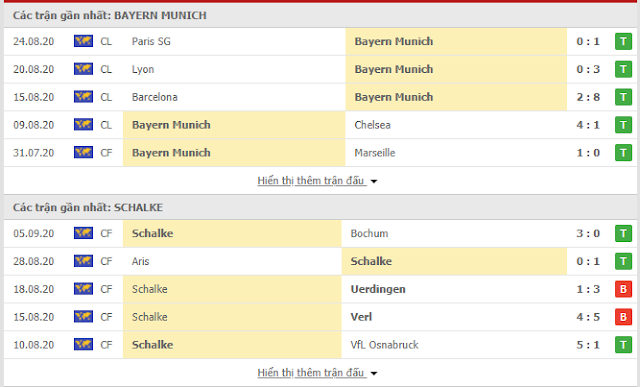
Task: Click the green T badge for Marseille match
Action: pos(623,153)
